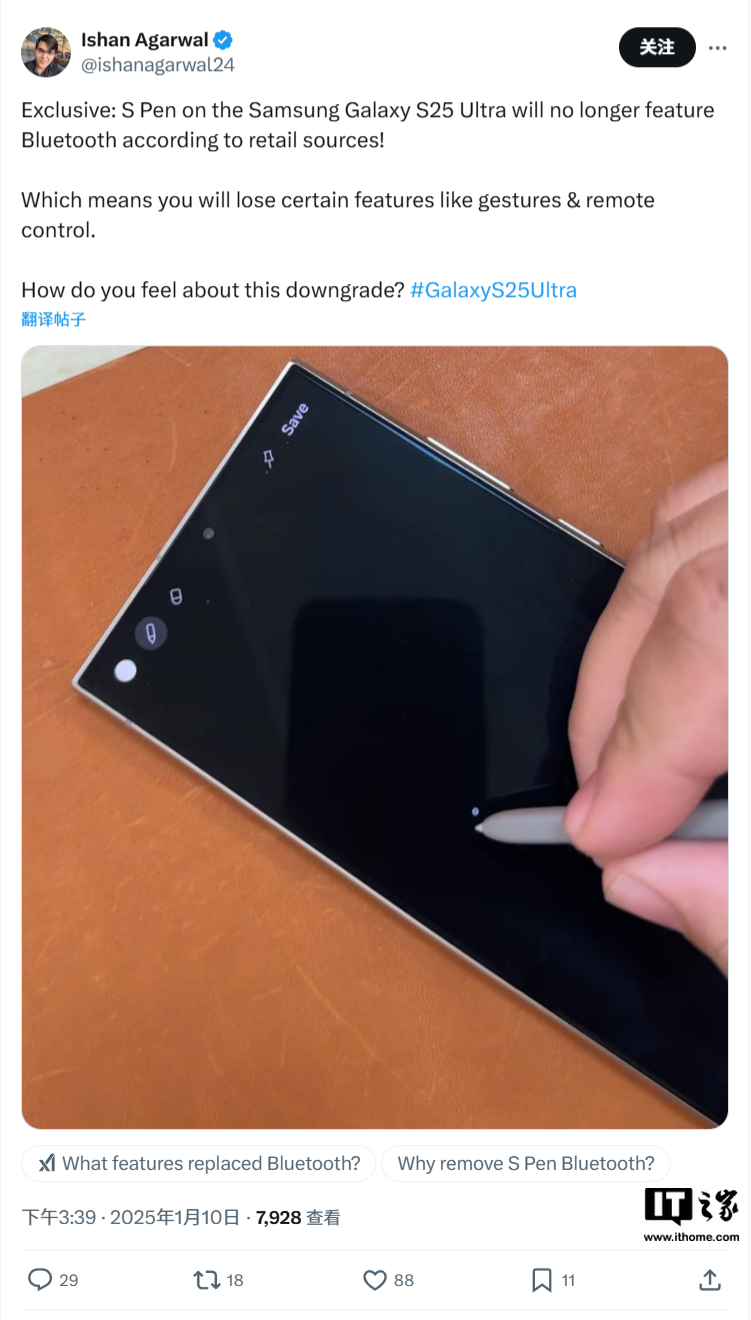Click the Ishan Agarwal display name
This screenshot has height=1320, width=751.
coord(145,40)
